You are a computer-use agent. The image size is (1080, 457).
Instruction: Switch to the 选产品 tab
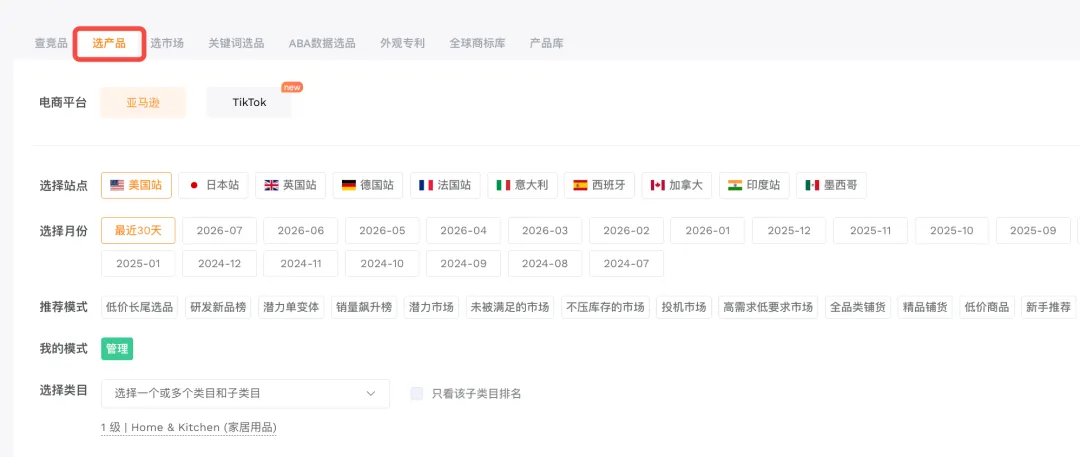coord(109,43)
